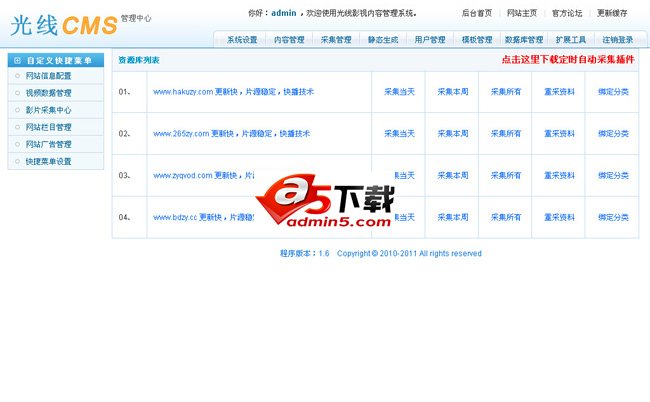
Task: Open 影片采集中心 in sidebar
Action: pyautogui.click(x=49, y=110)
